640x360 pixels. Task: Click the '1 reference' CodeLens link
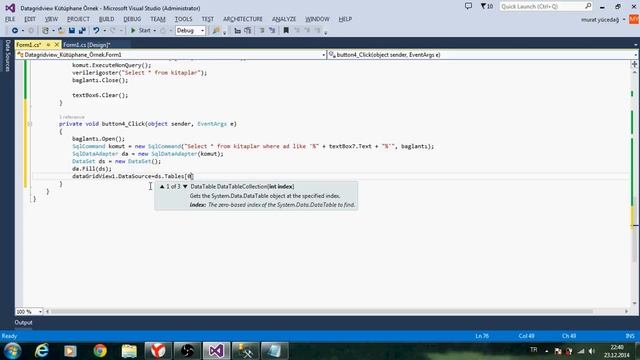(x=72, y=117)
